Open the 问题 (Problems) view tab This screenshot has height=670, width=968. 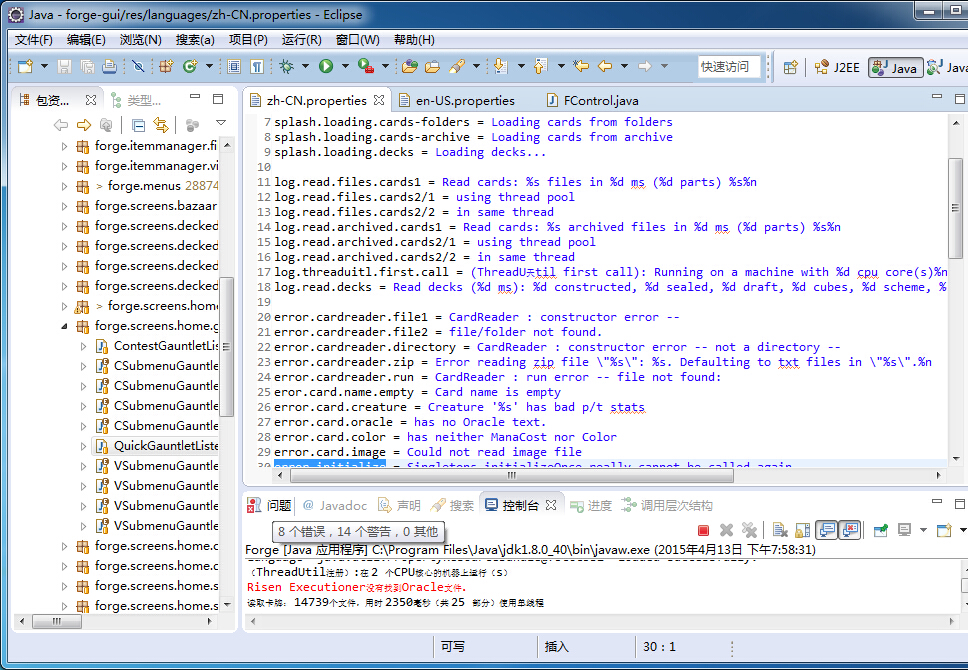pos(271,505)
